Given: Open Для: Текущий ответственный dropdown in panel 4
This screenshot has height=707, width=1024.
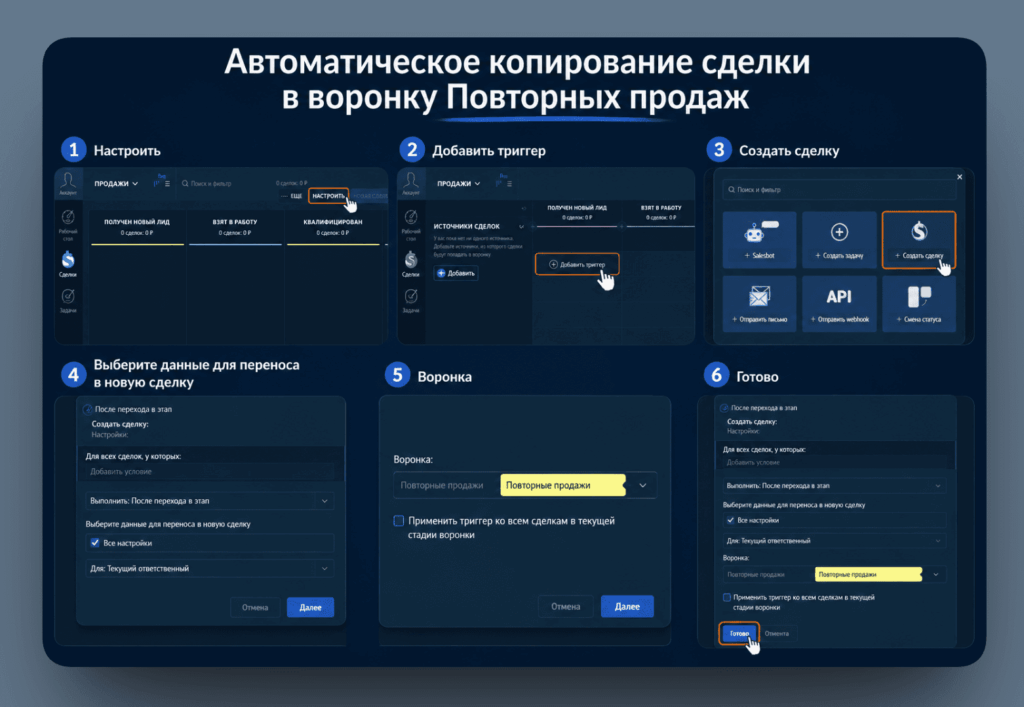Looking at the screenshot, I should (209, 569).
